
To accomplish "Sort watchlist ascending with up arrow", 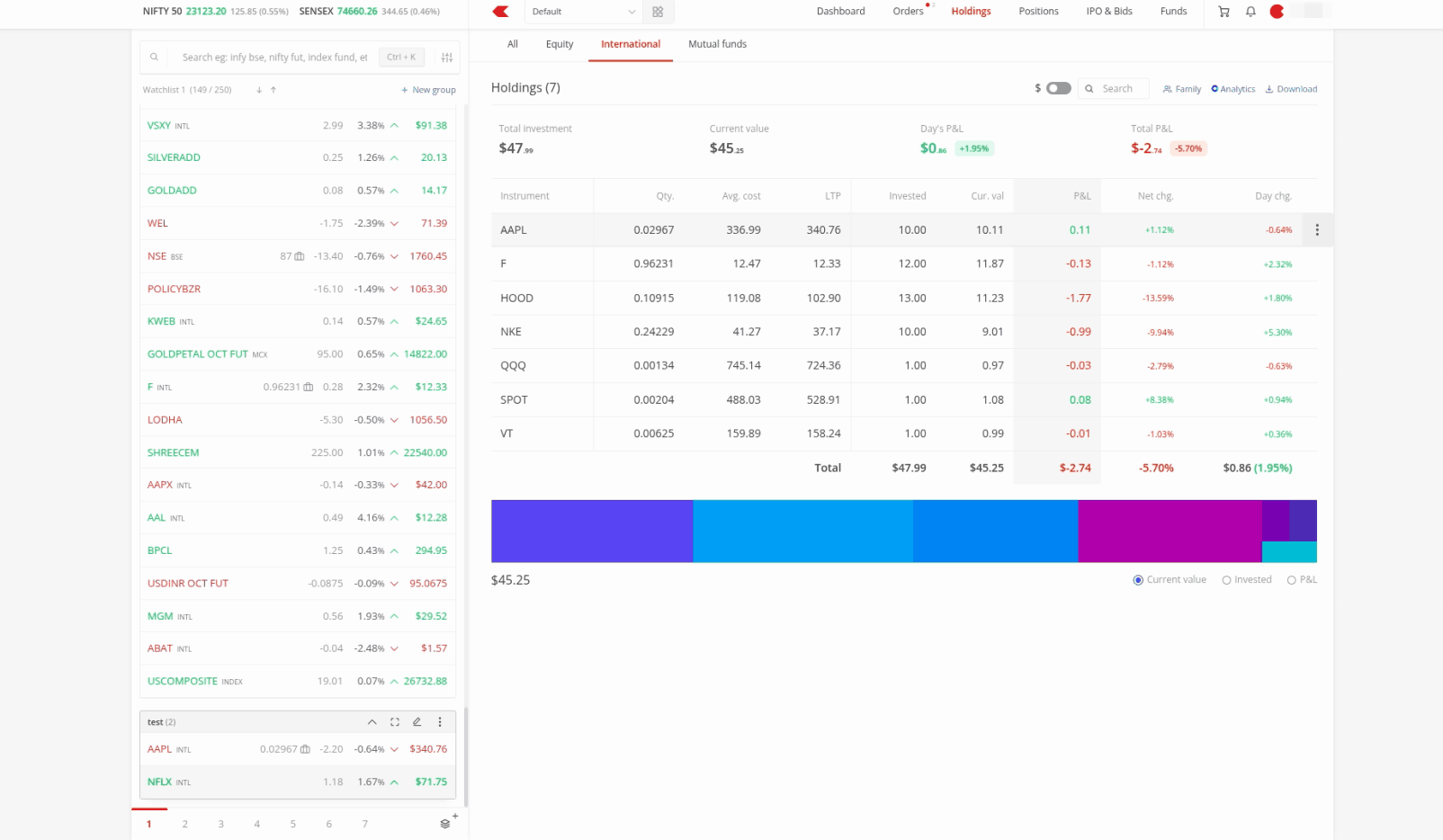I will point(273,90).
